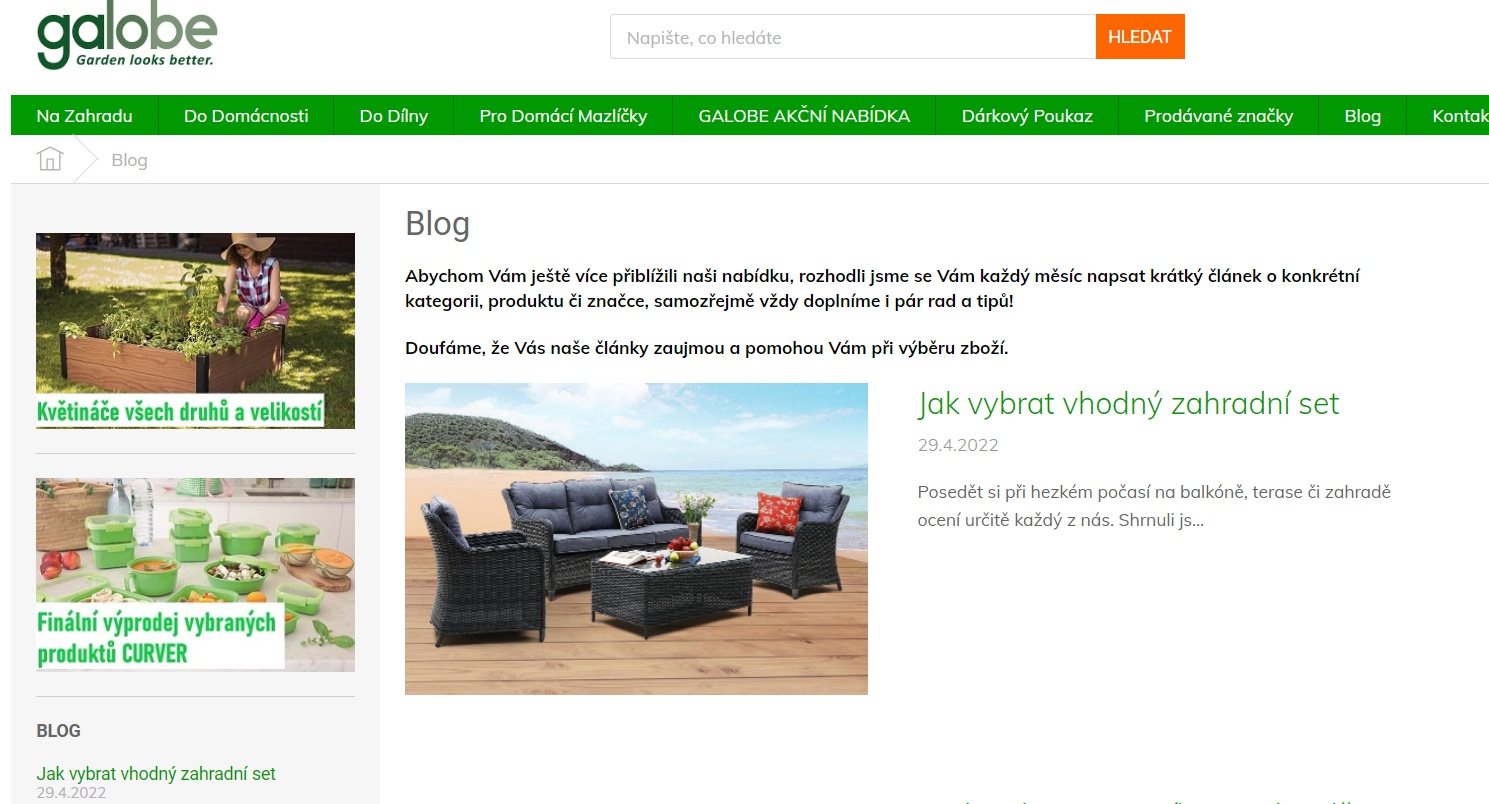Open the Do Domácnosti menu
Viewport: 1489px width, 804px height.
coord(246,116)
